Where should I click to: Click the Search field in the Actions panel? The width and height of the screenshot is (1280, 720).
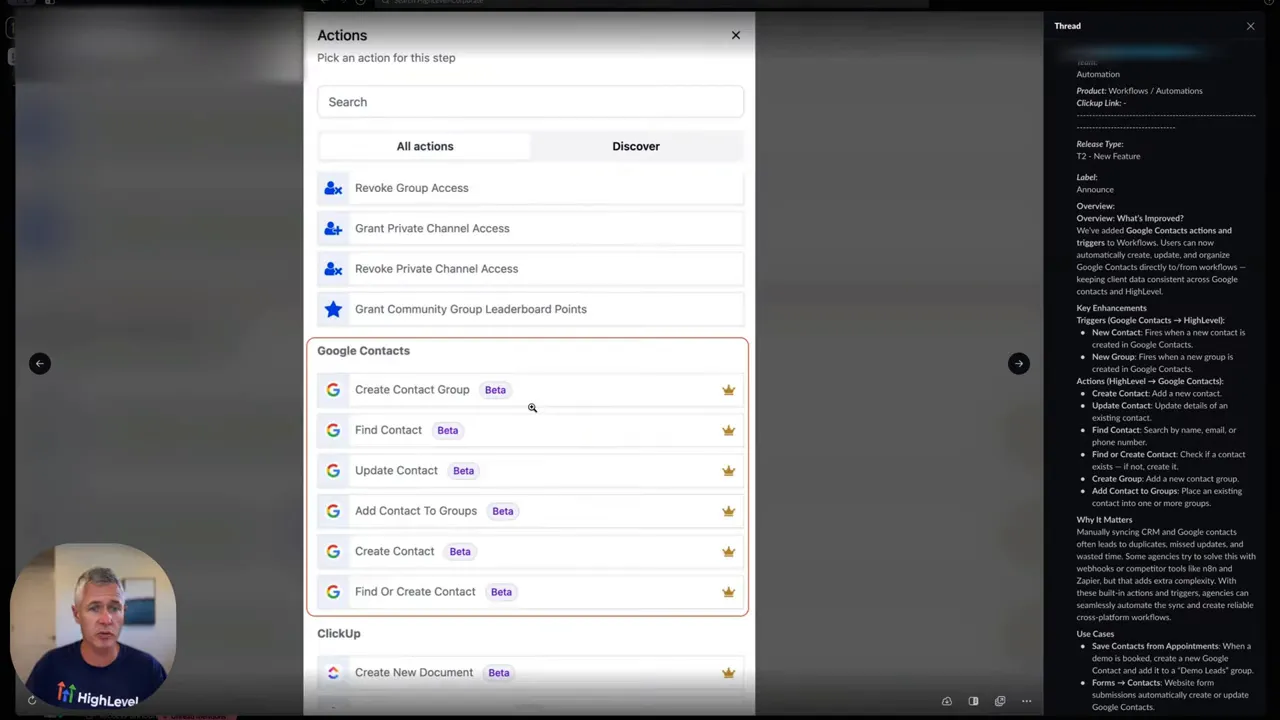click(530, 101)
